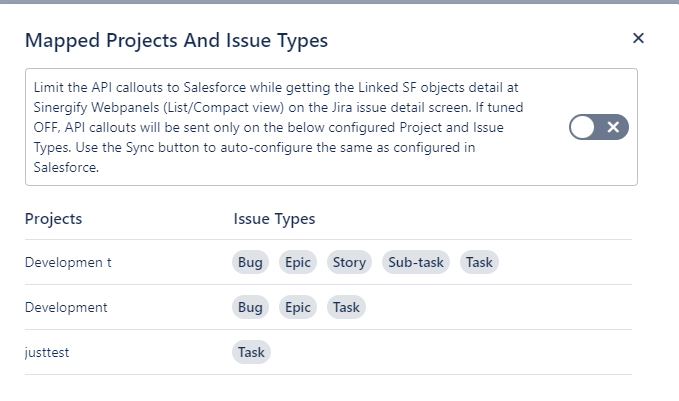
Task: Click the Issue Types column header
Action: [275, 219]
